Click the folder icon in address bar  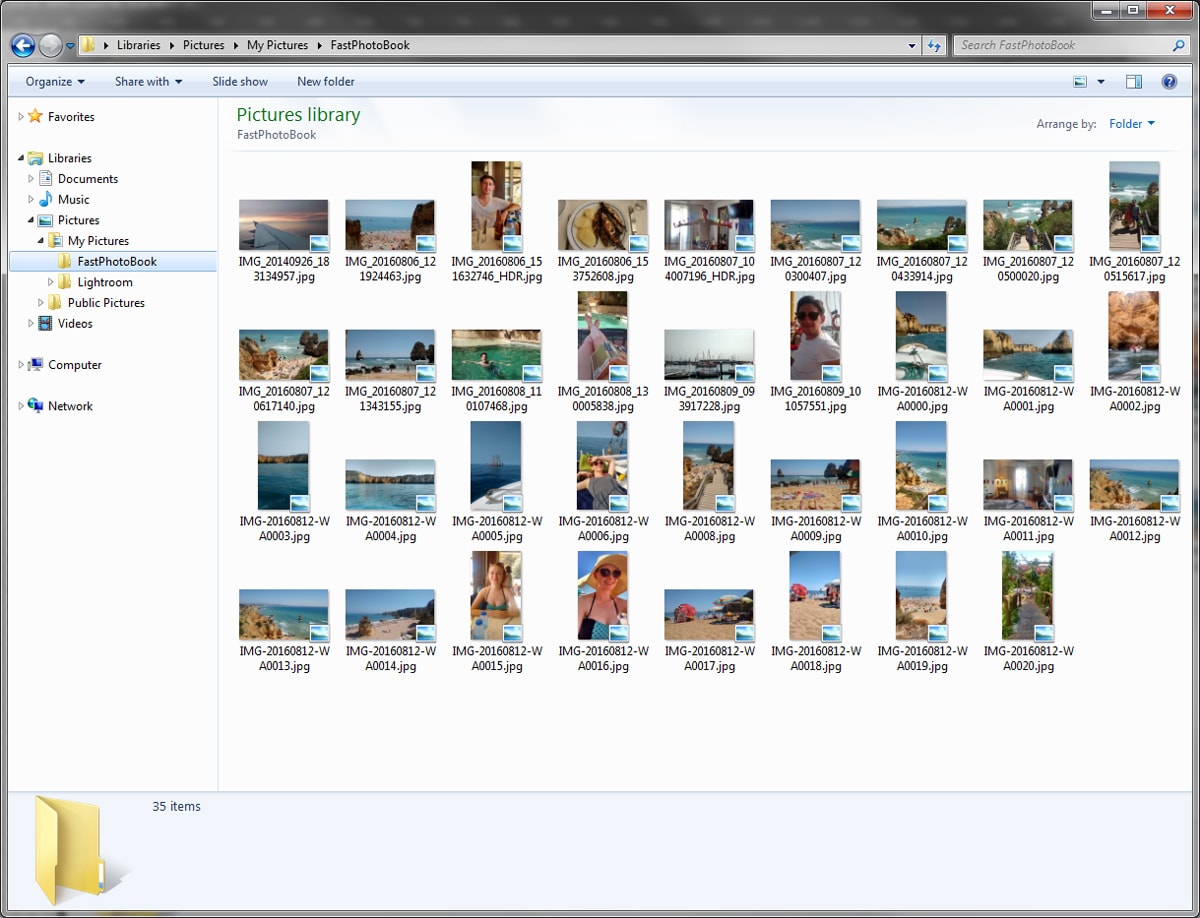[x=88, y=45]
